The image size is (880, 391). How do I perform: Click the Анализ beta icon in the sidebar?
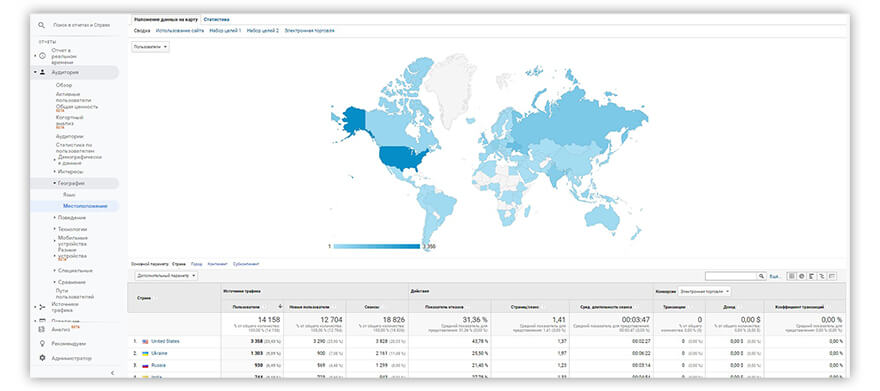[42, 329]
